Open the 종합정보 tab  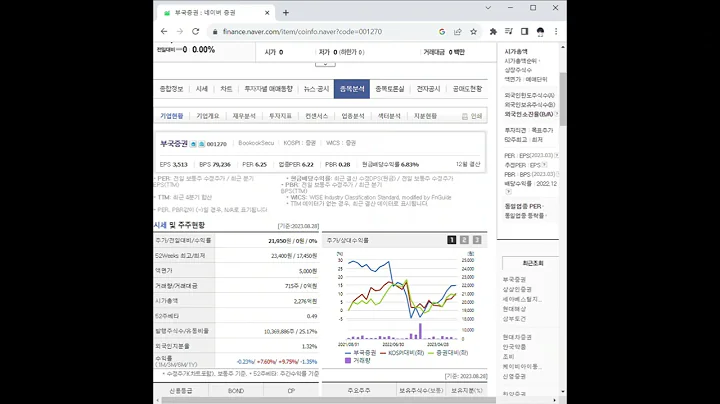point(171,89)
